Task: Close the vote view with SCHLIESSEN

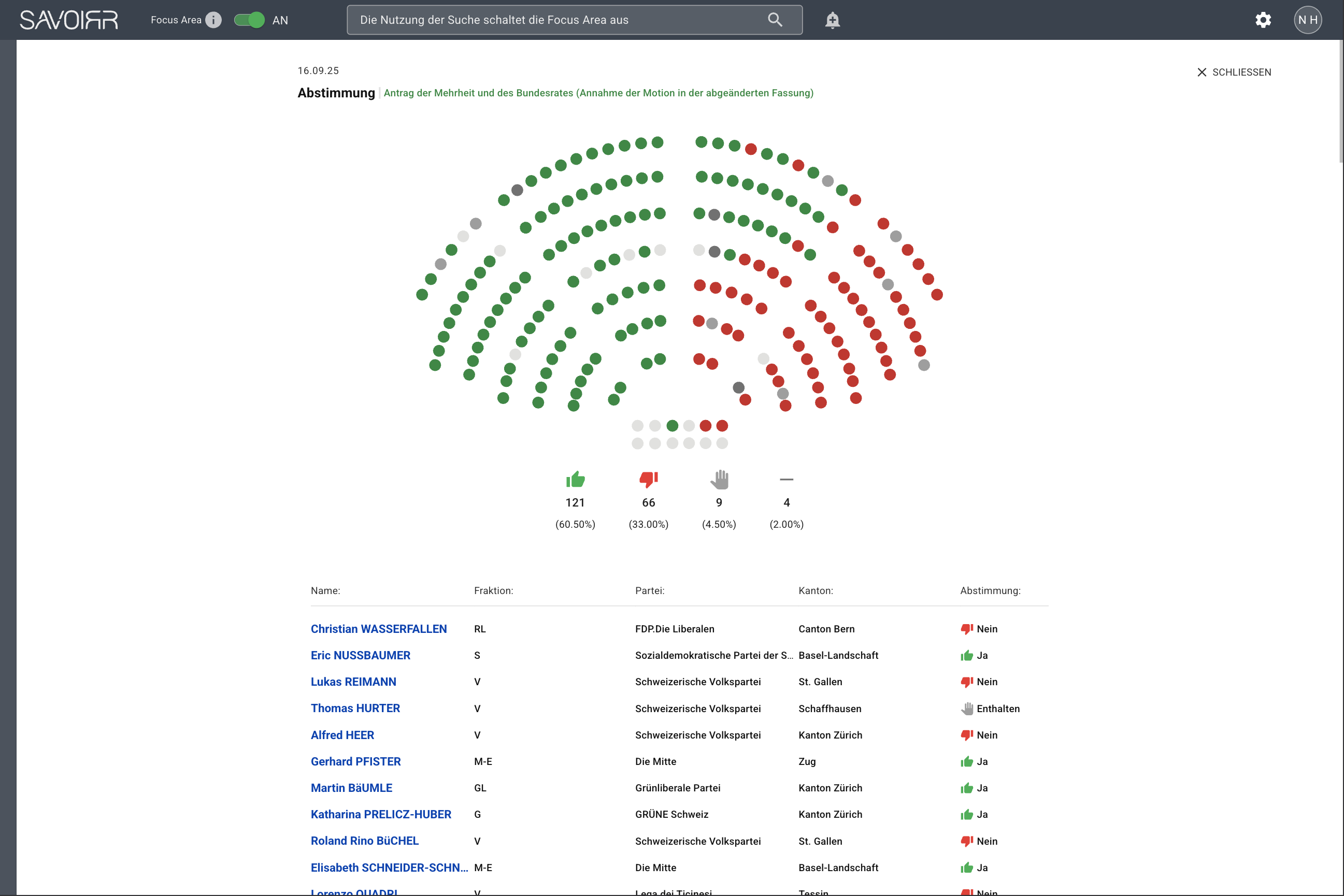Action: tap(1234, 72)
